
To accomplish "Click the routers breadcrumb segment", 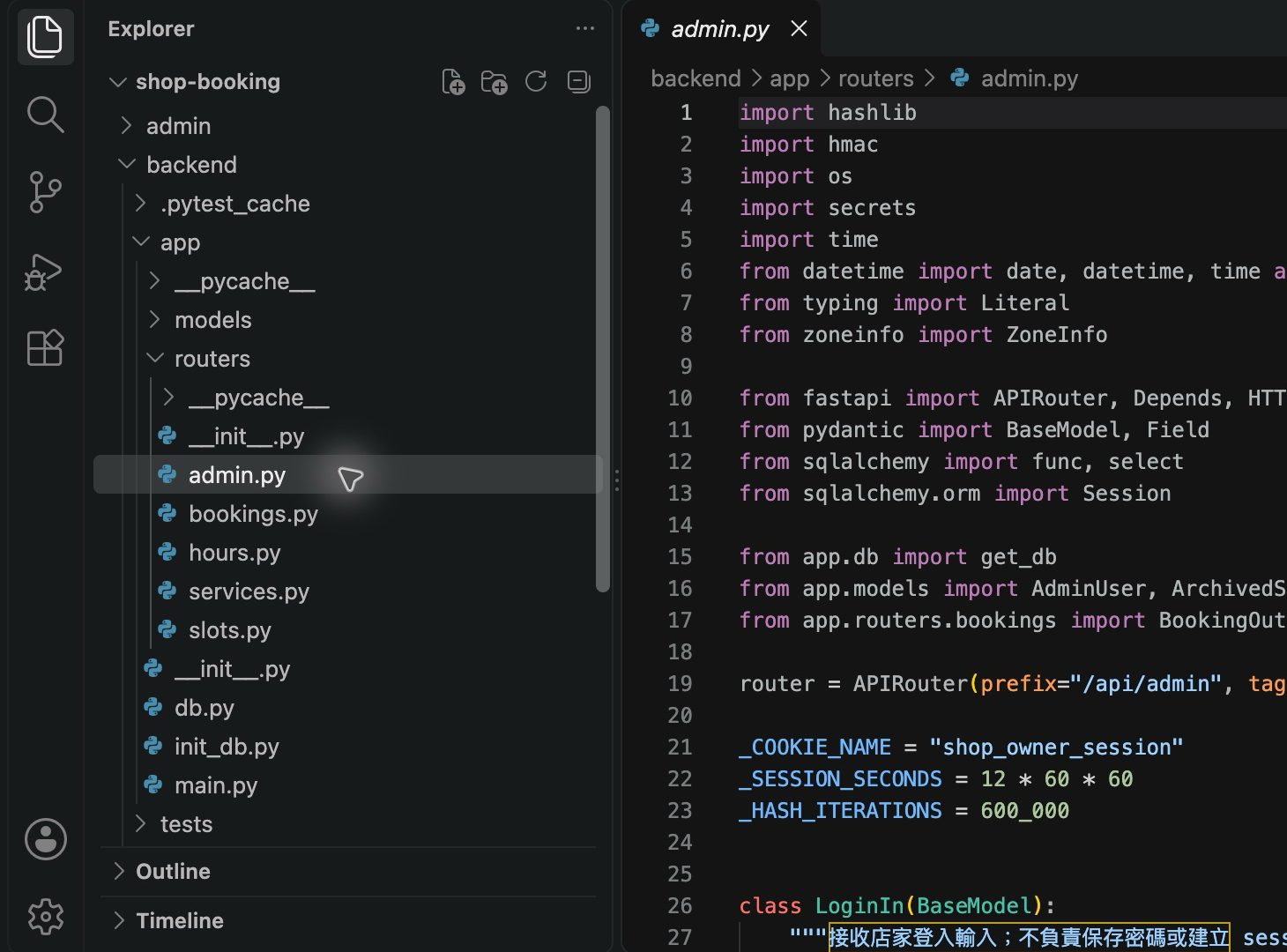I will pos(875,78).
